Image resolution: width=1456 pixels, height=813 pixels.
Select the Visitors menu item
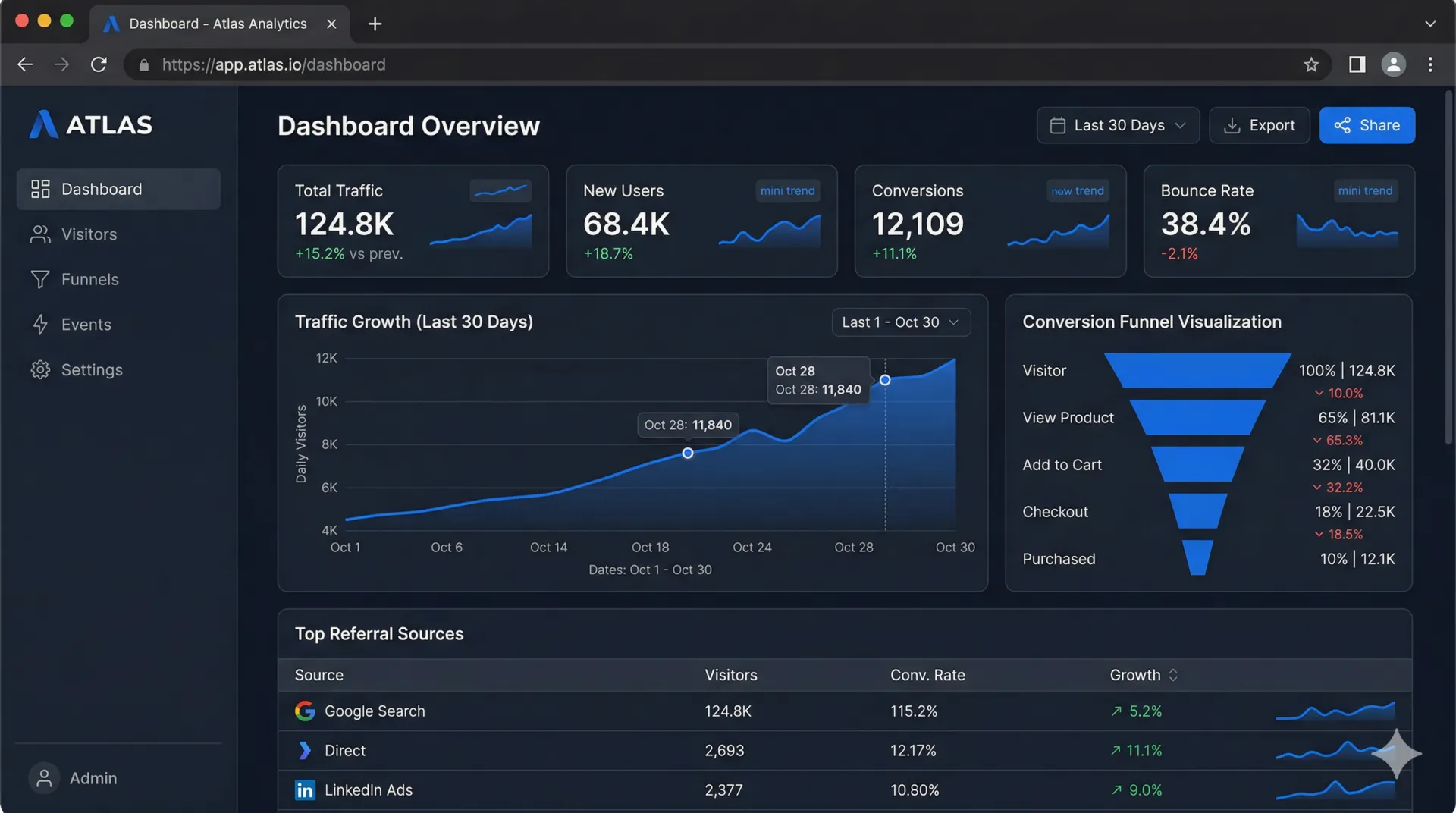[89, 234]
